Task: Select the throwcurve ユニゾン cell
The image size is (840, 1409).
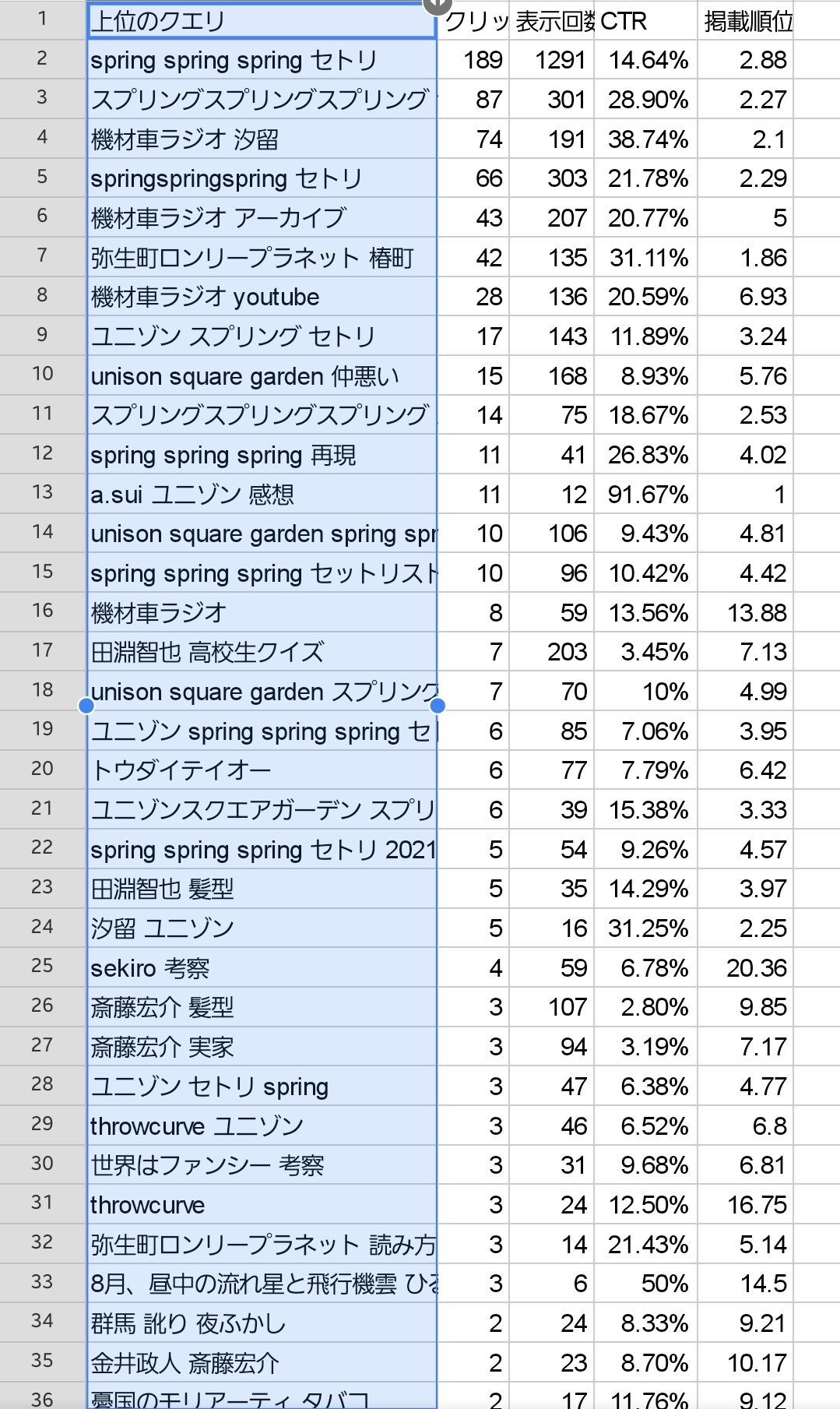Action: [x=262, y=1125]
